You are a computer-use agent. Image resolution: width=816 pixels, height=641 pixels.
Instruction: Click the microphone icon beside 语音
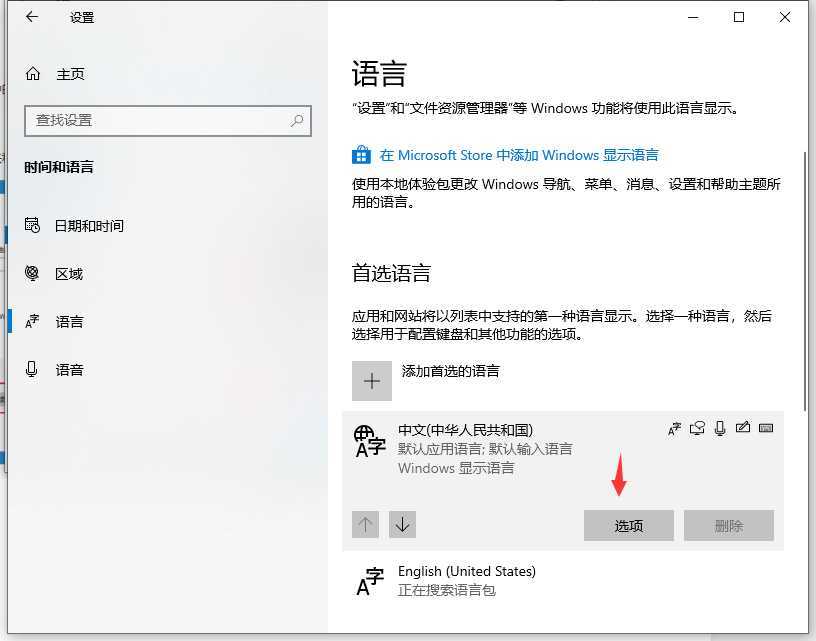pos(32,369)
